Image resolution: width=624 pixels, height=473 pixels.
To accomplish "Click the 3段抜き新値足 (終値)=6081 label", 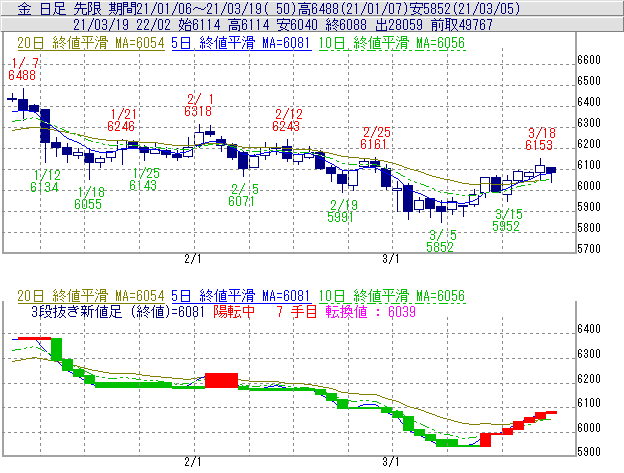I will point(118,311).
